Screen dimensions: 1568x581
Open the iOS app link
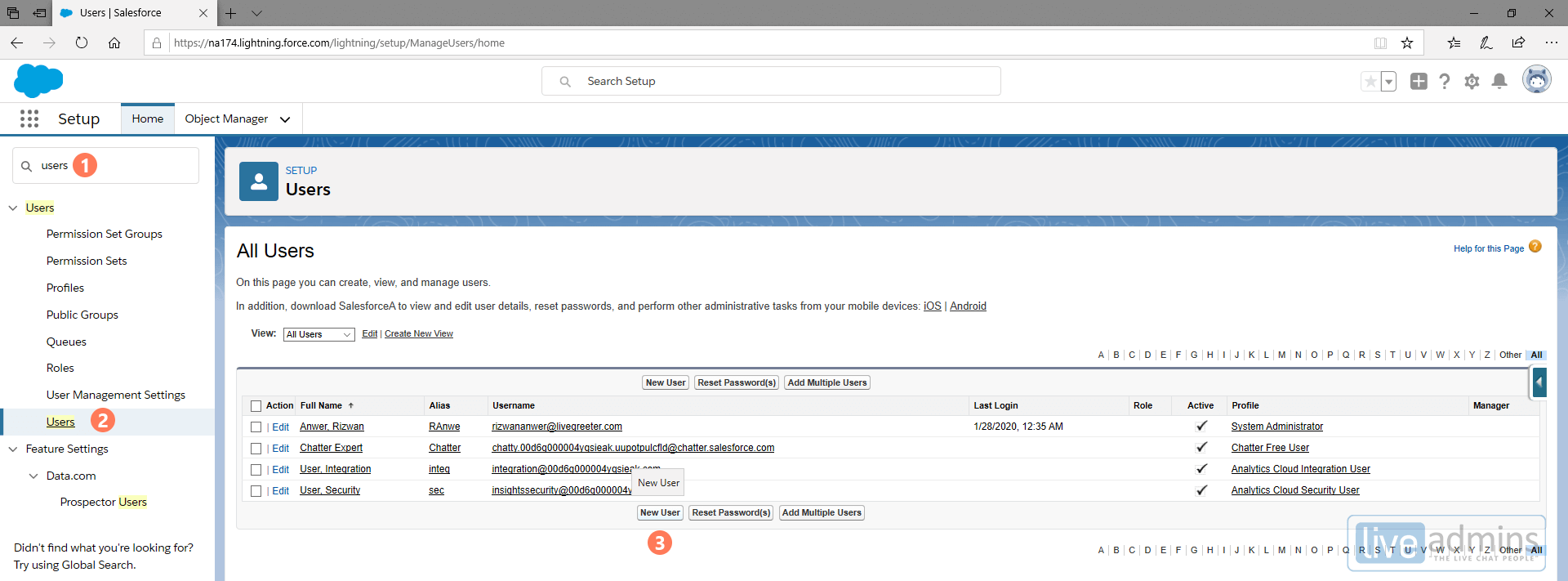point(932,306)
